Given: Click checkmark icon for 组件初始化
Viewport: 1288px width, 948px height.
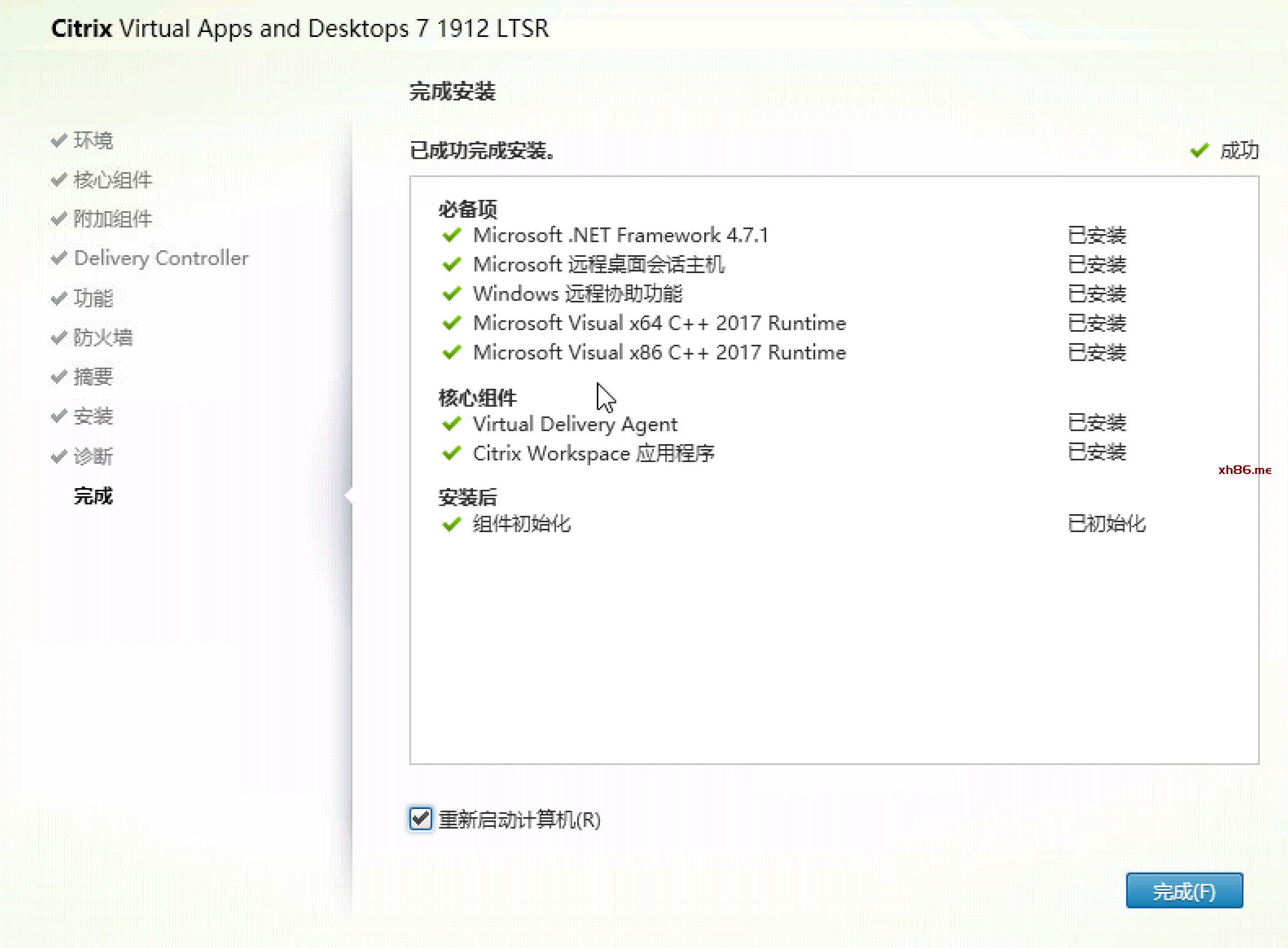Looking at the screenshot, I should [452, 523].
